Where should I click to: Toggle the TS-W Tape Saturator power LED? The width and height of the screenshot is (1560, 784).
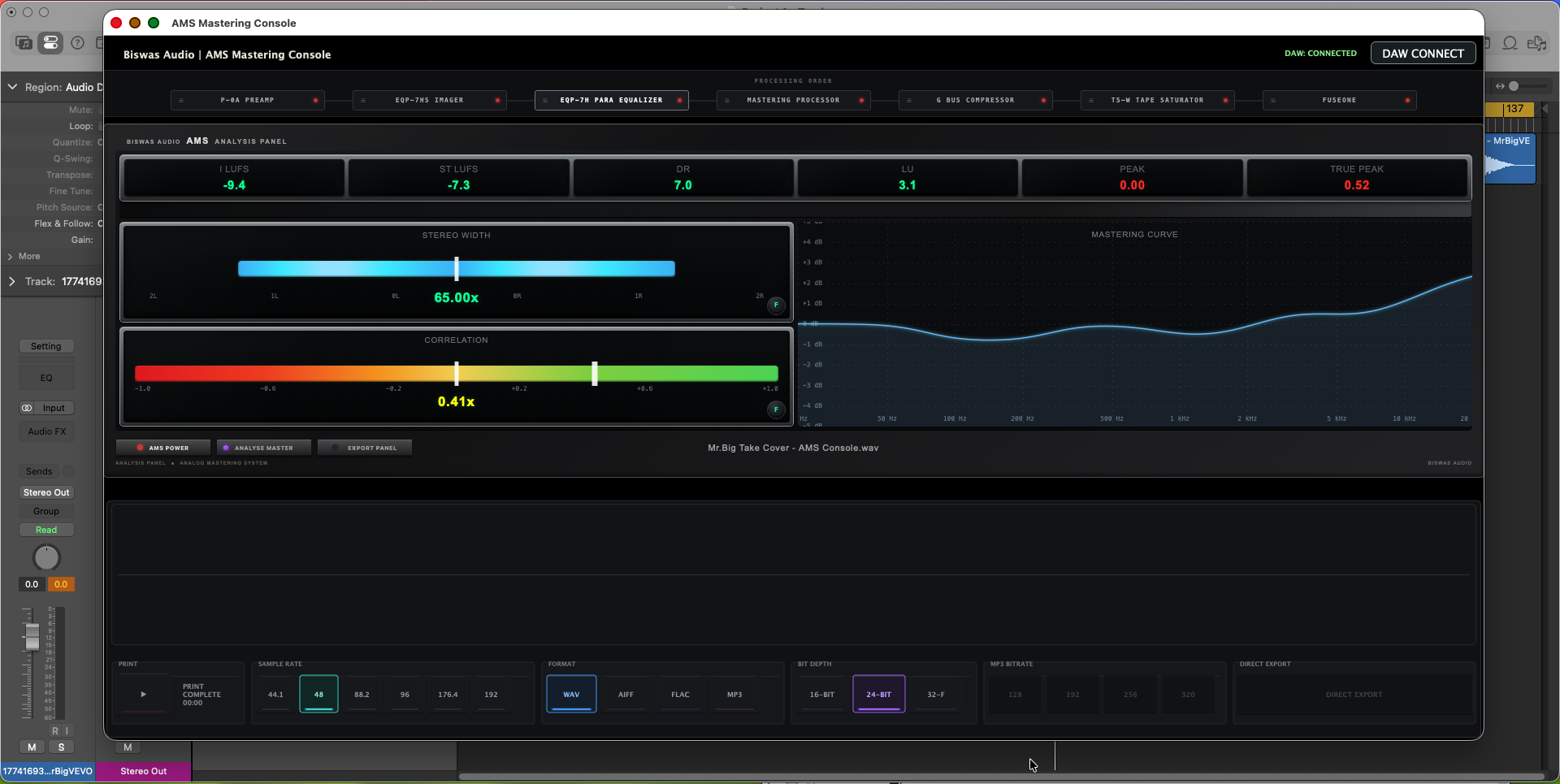[x=1225, y=101]
